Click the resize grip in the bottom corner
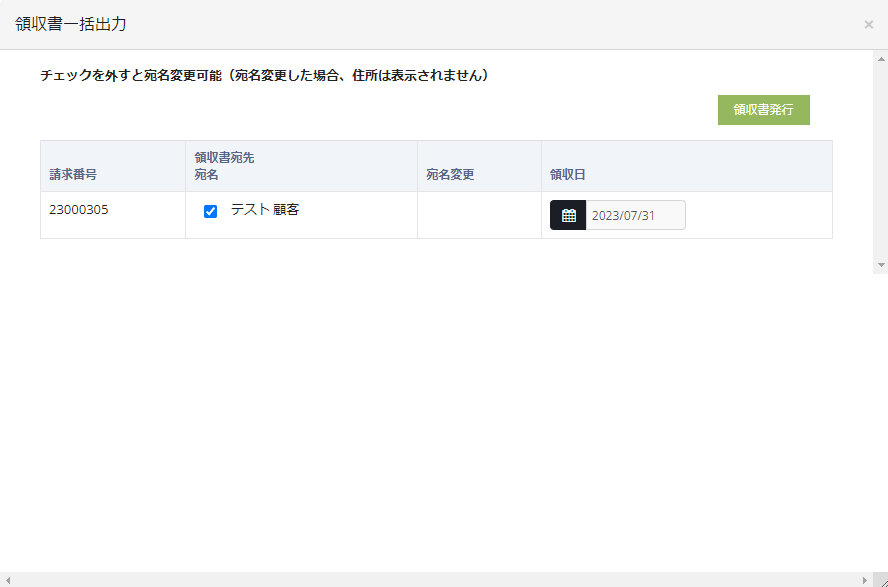888x587 pixels. pos(880,580)
